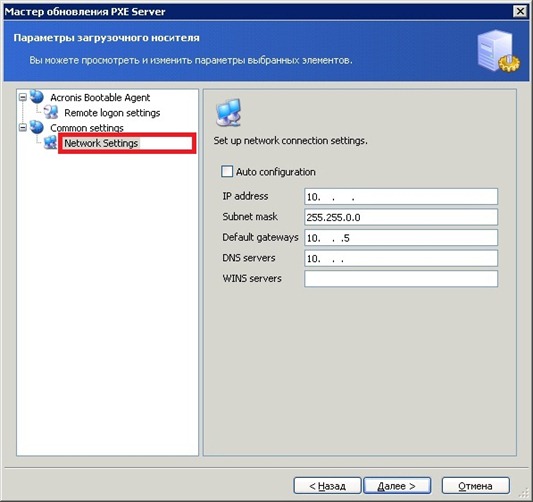Select the Common settings tree item

point(87,128)
